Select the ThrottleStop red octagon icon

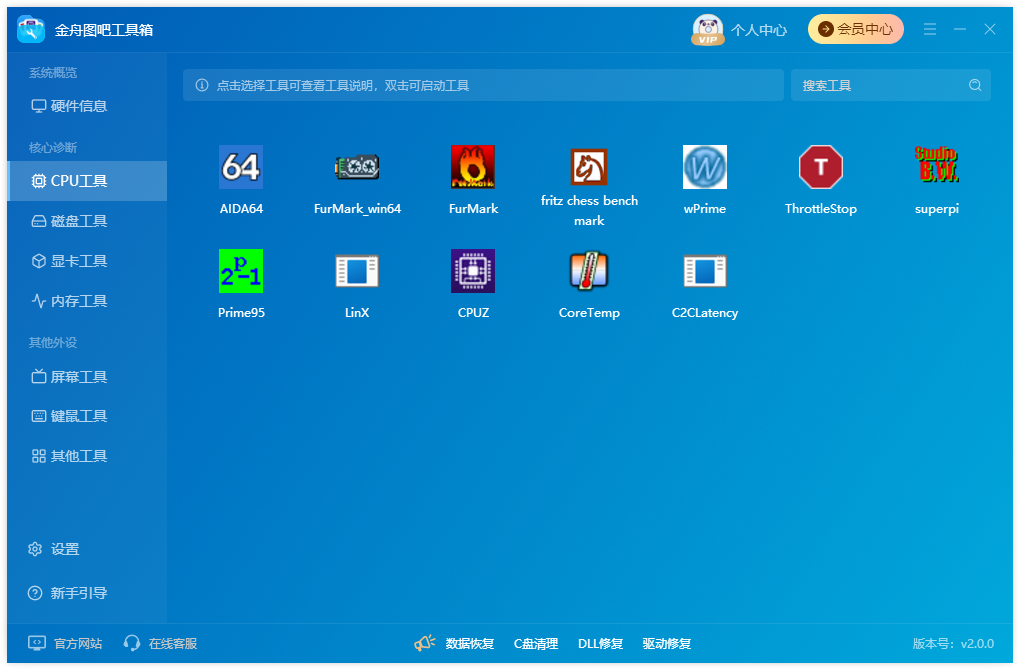[x=821, y=167]
